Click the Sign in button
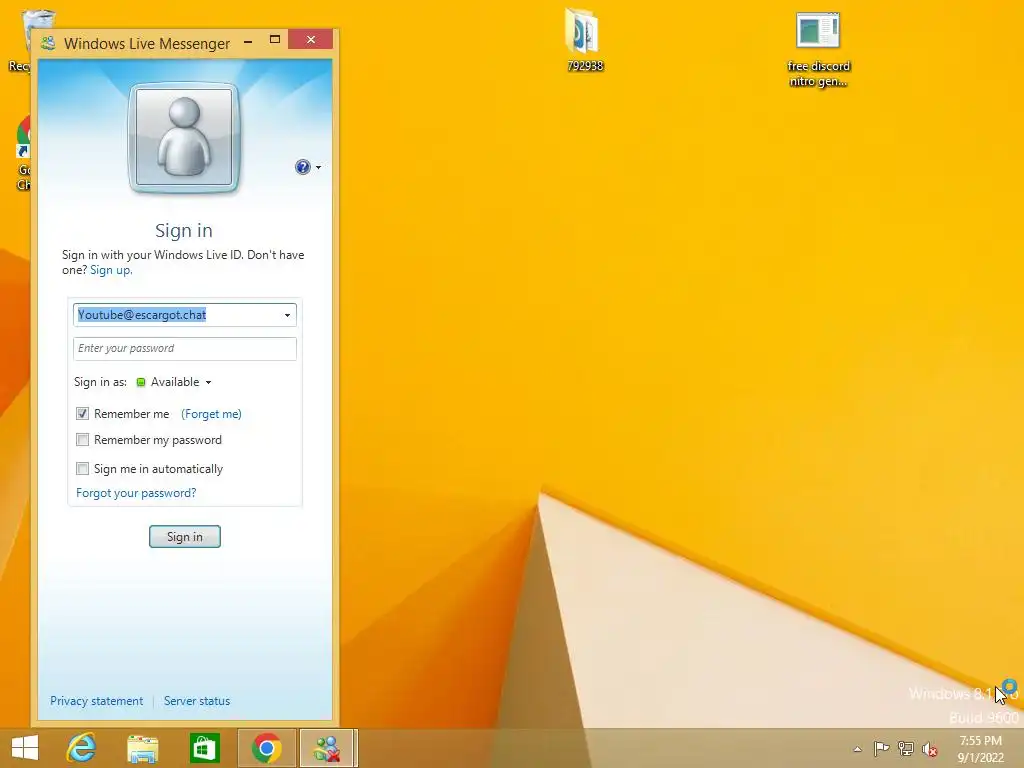This screenshot has height=768, width=1024. point(185,537)
